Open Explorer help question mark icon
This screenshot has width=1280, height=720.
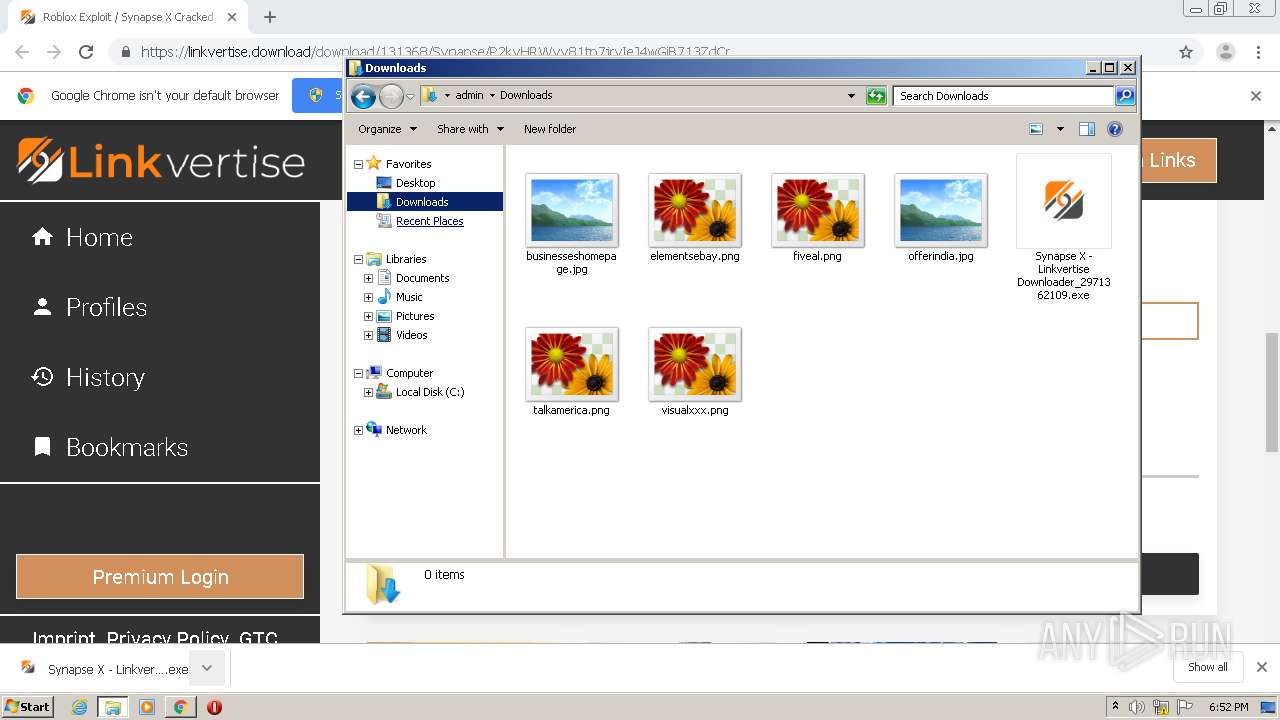(x=1115, y=129)
